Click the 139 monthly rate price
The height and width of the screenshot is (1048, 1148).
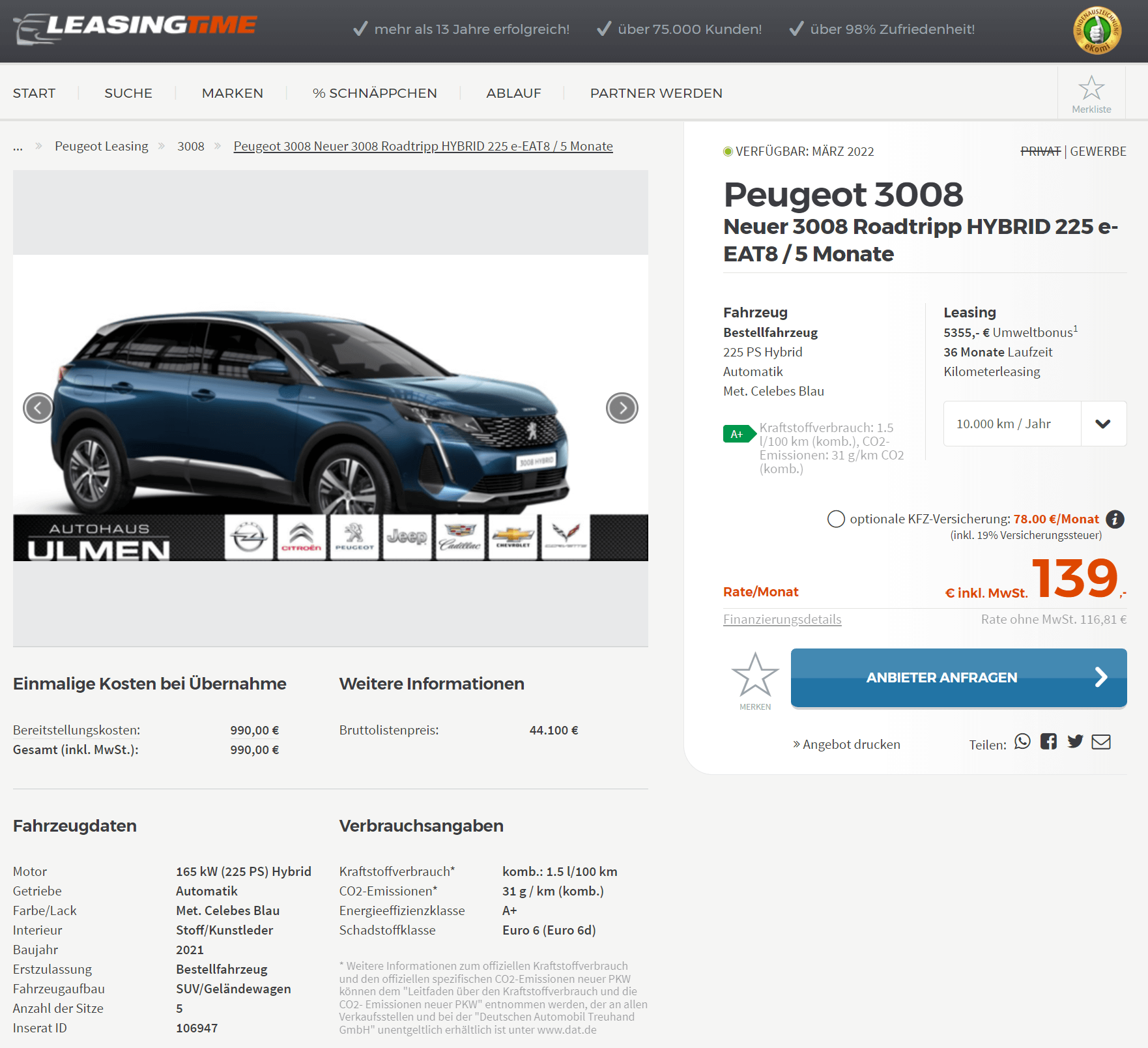point(1074,577)
